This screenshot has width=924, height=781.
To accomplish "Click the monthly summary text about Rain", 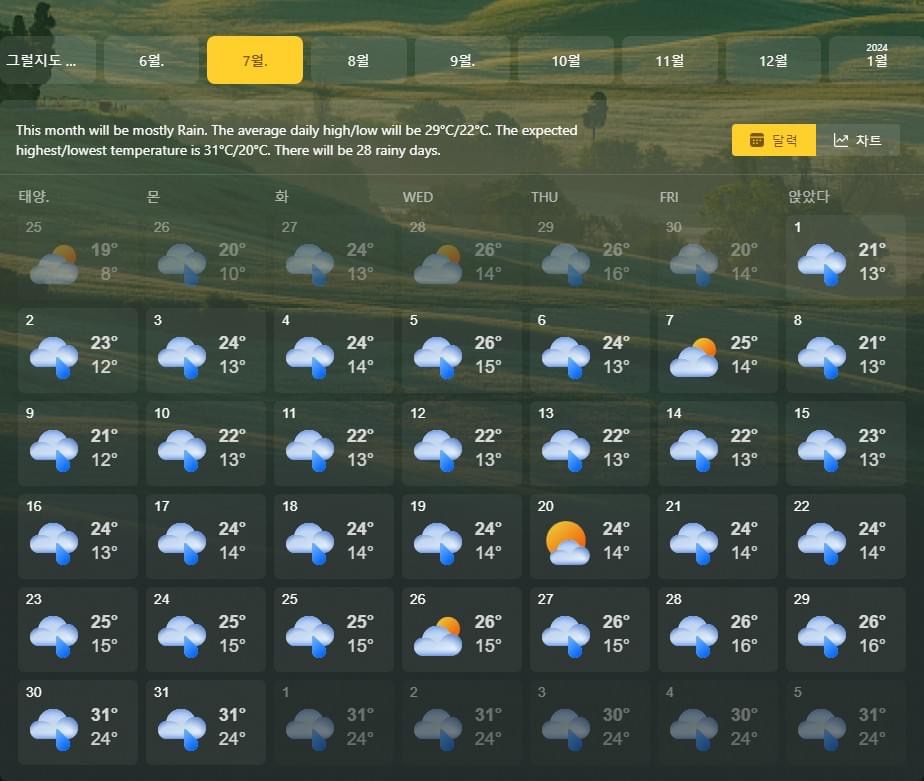I will (x=296, y=140).
